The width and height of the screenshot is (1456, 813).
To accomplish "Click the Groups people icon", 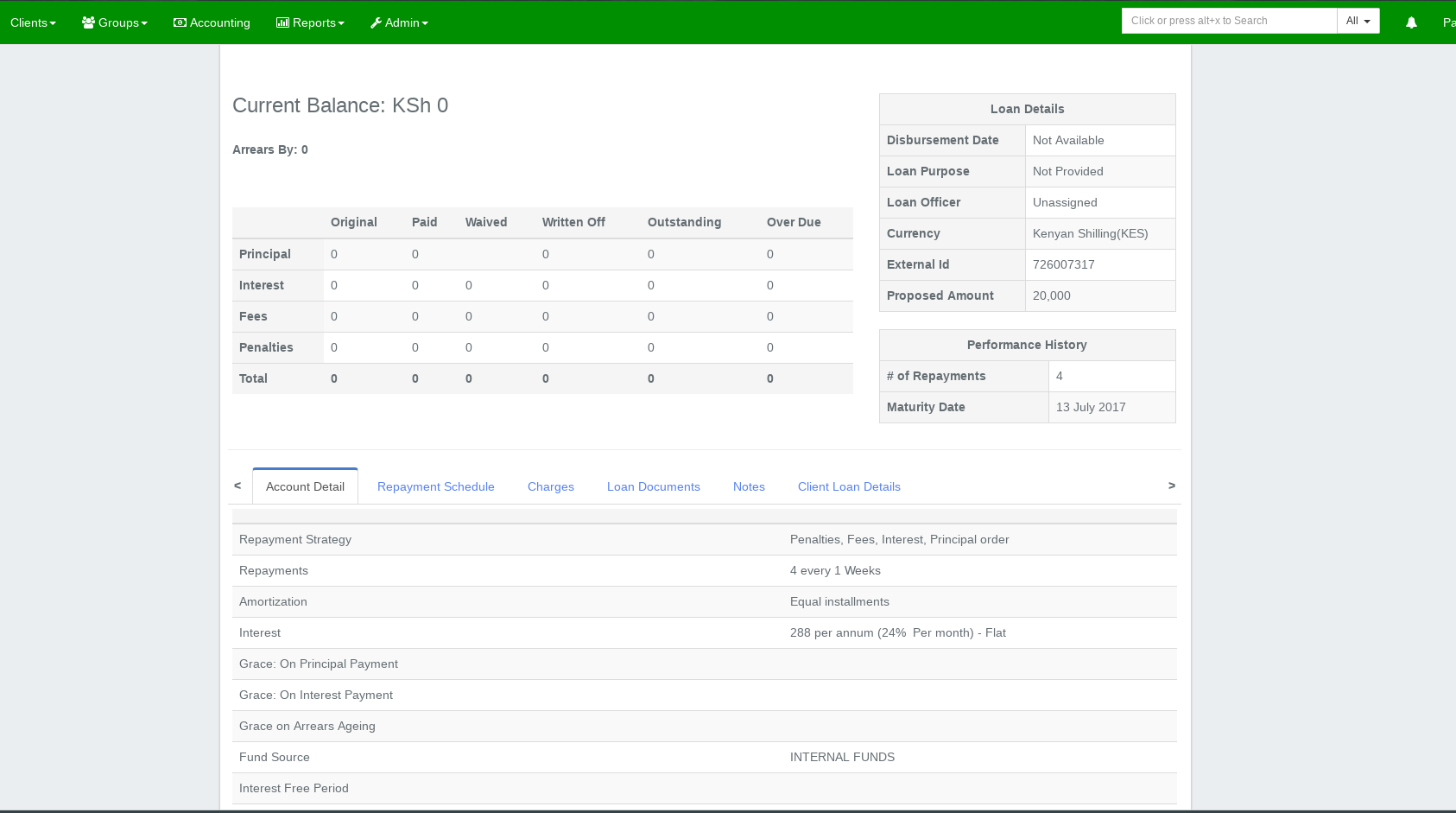I will [x=88, y=22].
